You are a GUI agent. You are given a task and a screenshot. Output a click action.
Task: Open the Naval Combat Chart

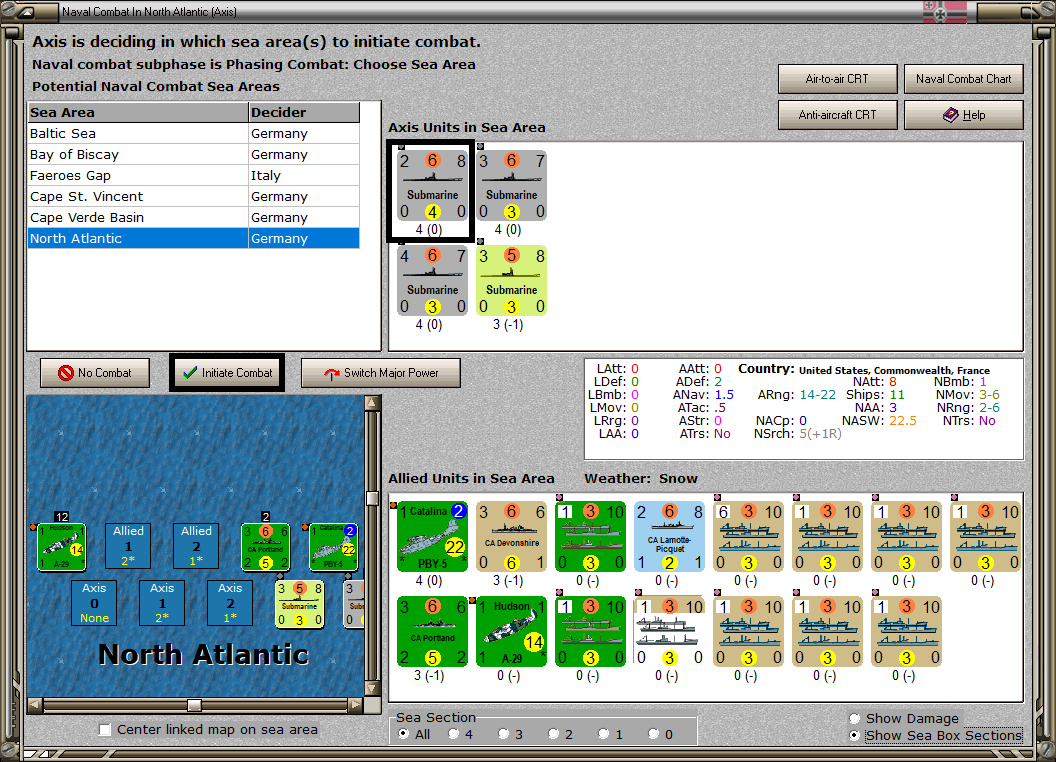coord(963,79)
